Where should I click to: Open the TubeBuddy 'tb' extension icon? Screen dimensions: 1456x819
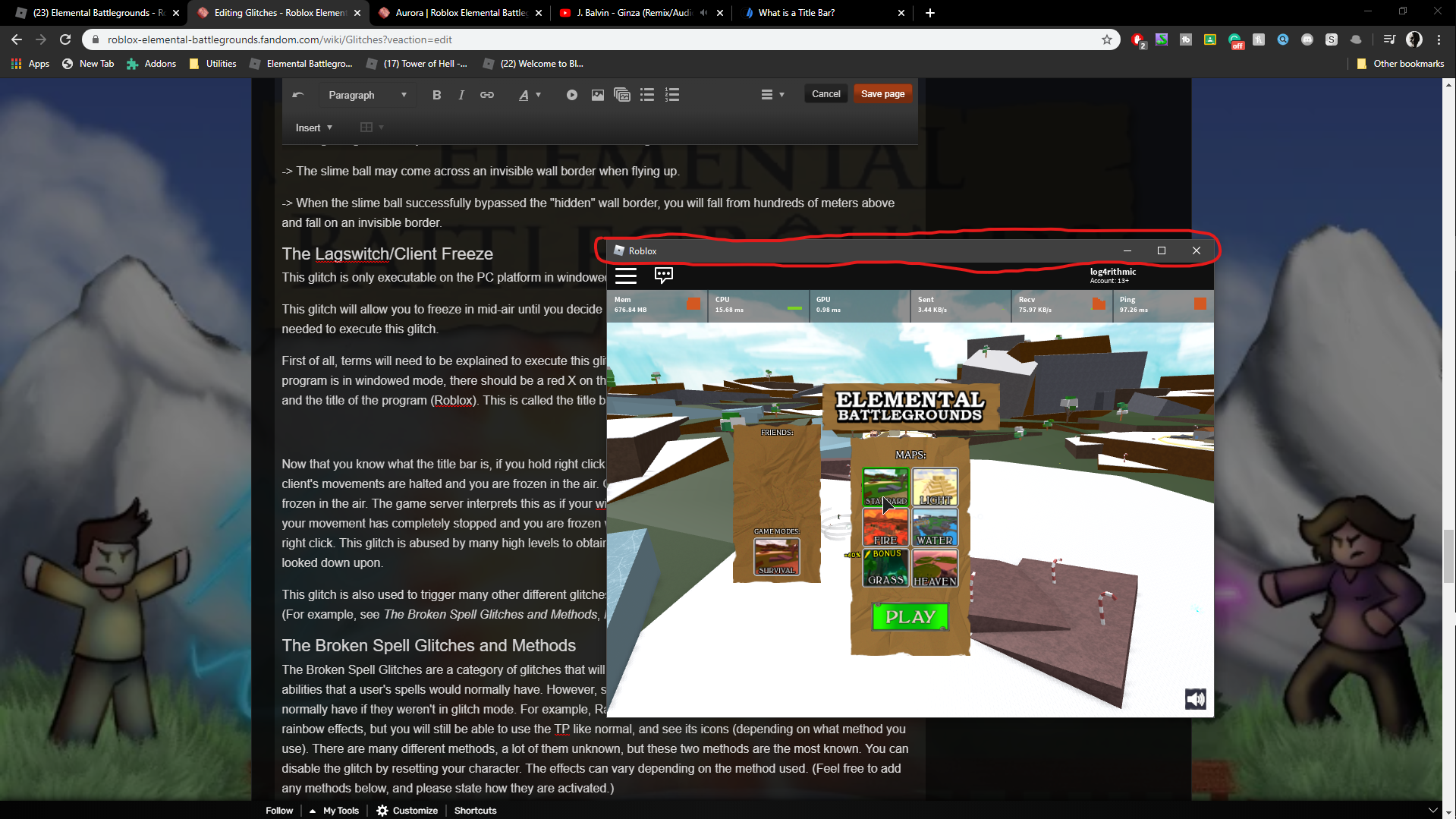1186,39
